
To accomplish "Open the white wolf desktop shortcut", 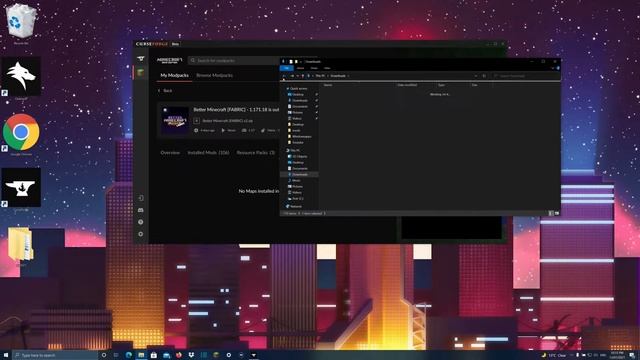I will [21, 78].
